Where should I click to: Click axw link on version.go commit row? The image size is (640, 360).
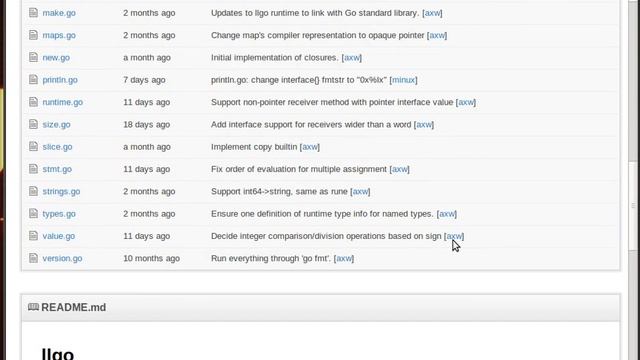[x=344, y=258]
